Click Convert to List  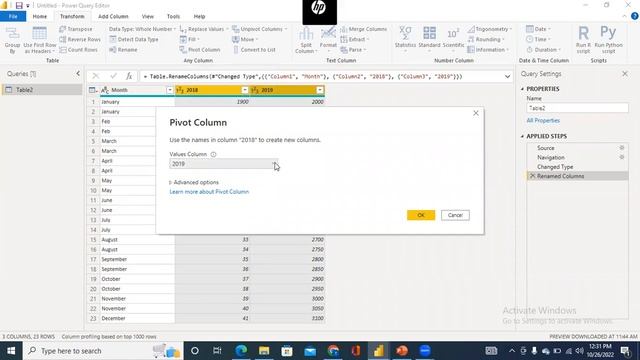254,49
